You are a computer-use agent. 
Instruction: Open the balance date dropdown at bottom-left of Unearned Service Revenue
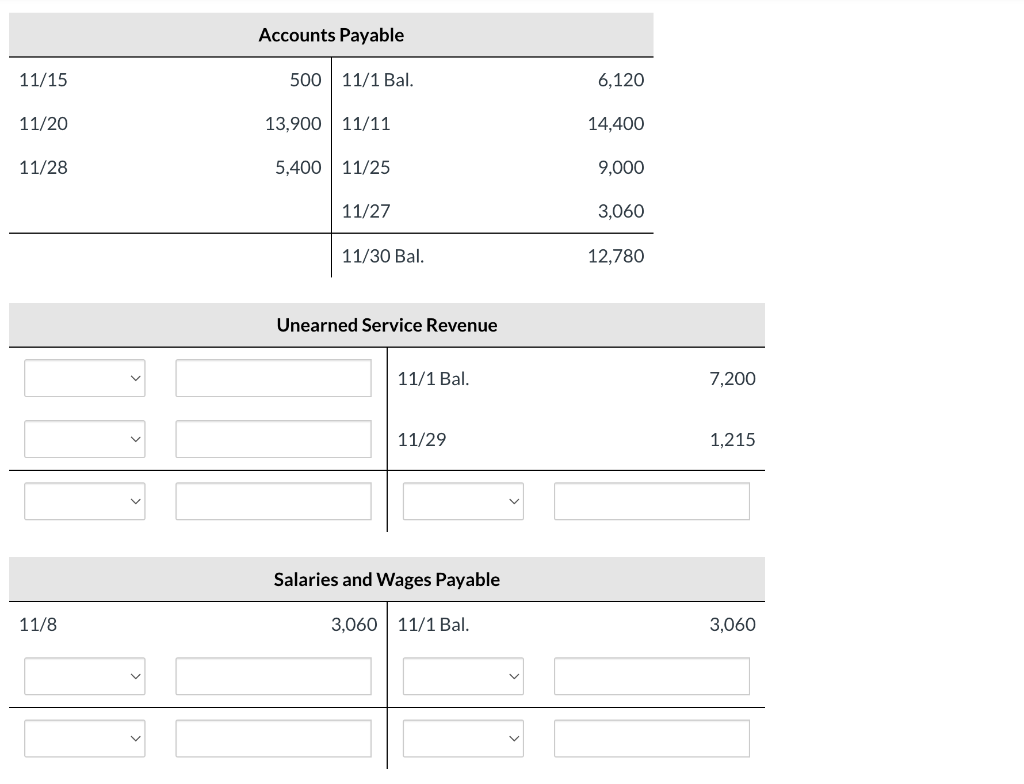click(x=84, y=501)
